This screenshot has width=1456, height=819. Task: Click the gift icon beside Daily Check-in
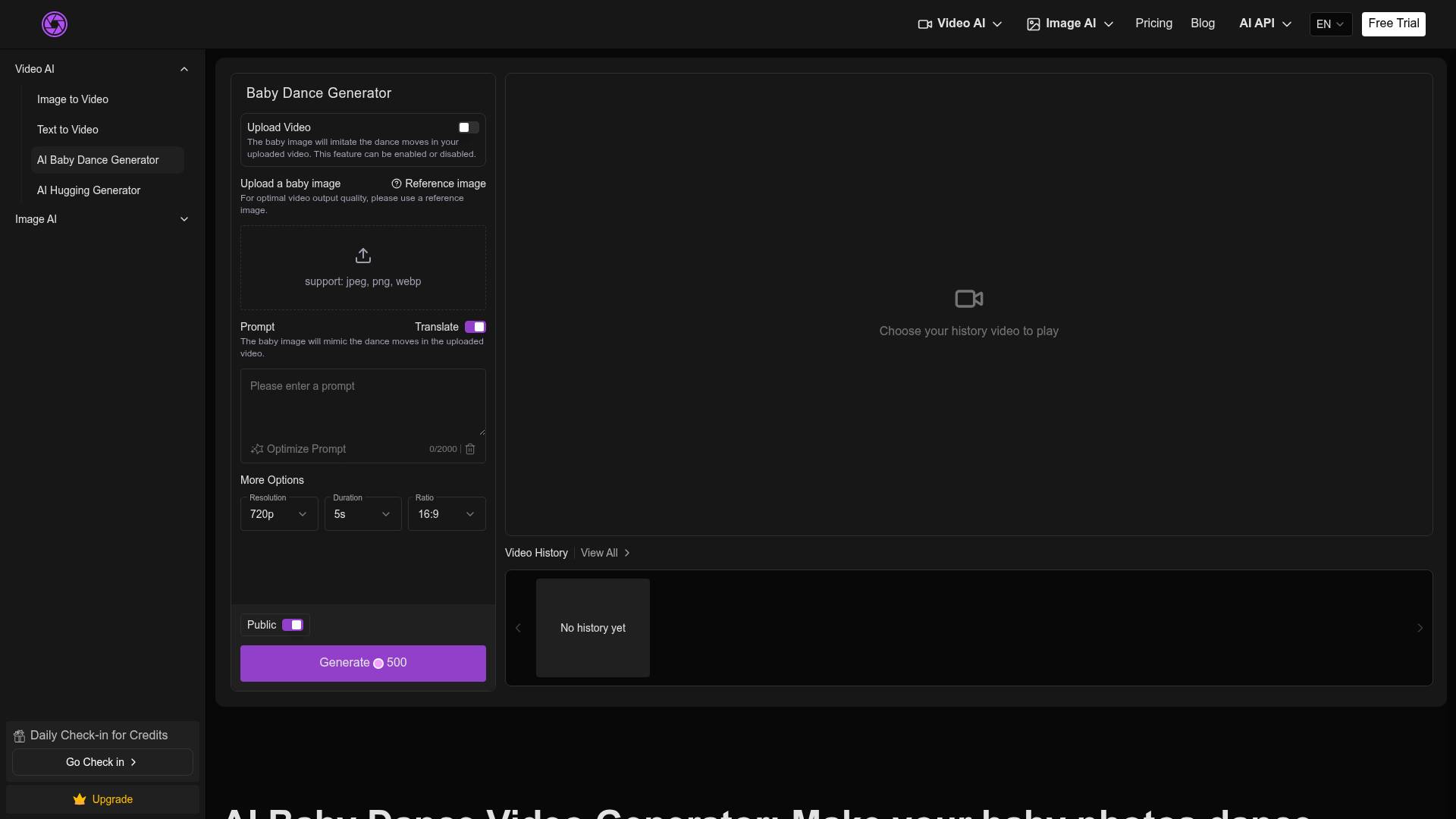[x=20, y=736]
